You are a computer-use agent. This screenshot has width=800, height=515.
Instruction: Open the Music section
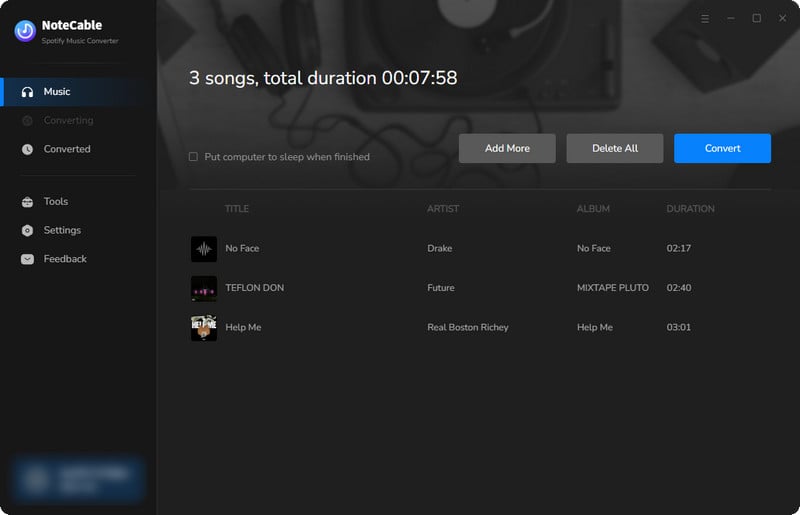click(x=79, y=92)
